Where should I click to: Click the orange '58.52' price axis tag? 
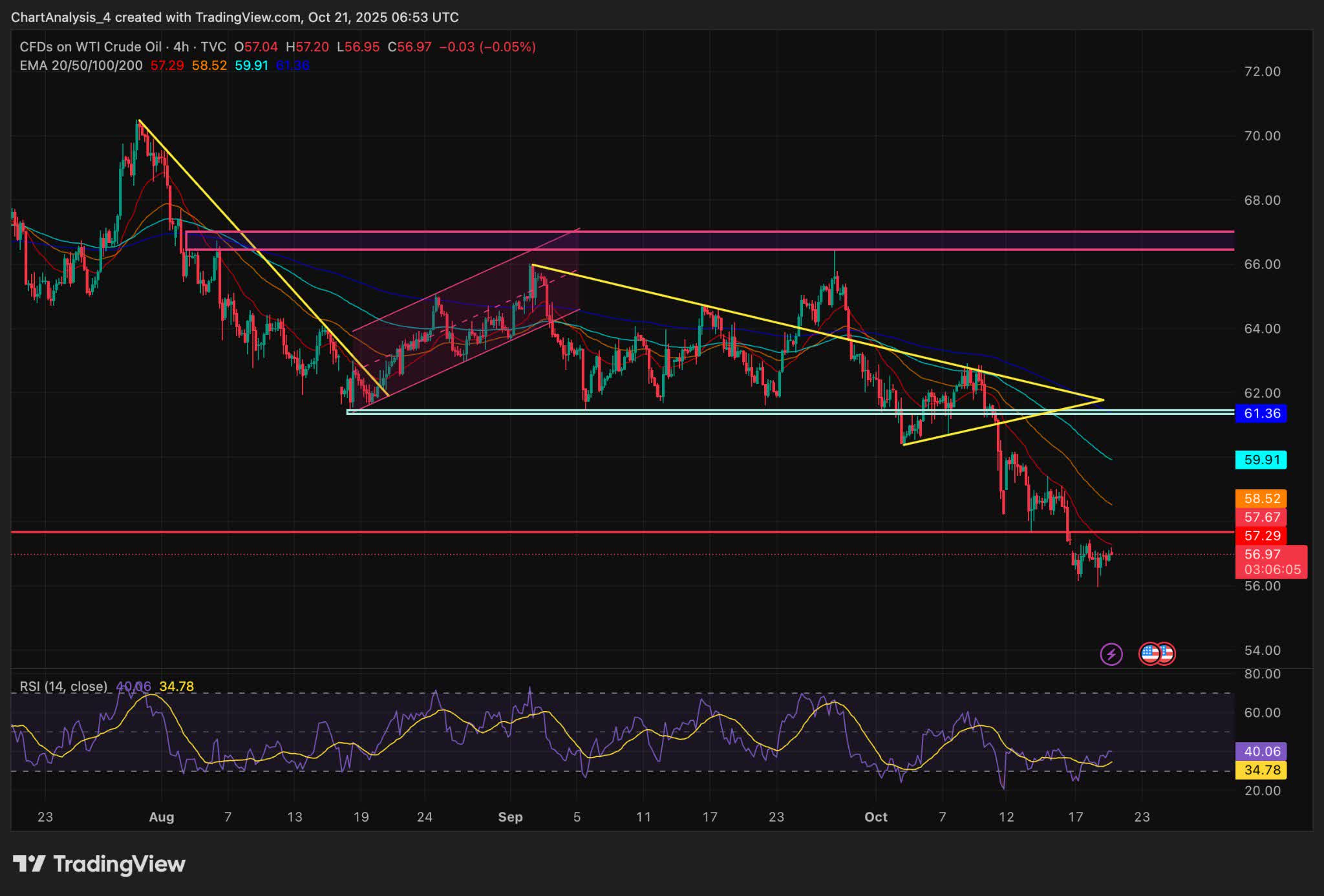tap(1261, 498)
